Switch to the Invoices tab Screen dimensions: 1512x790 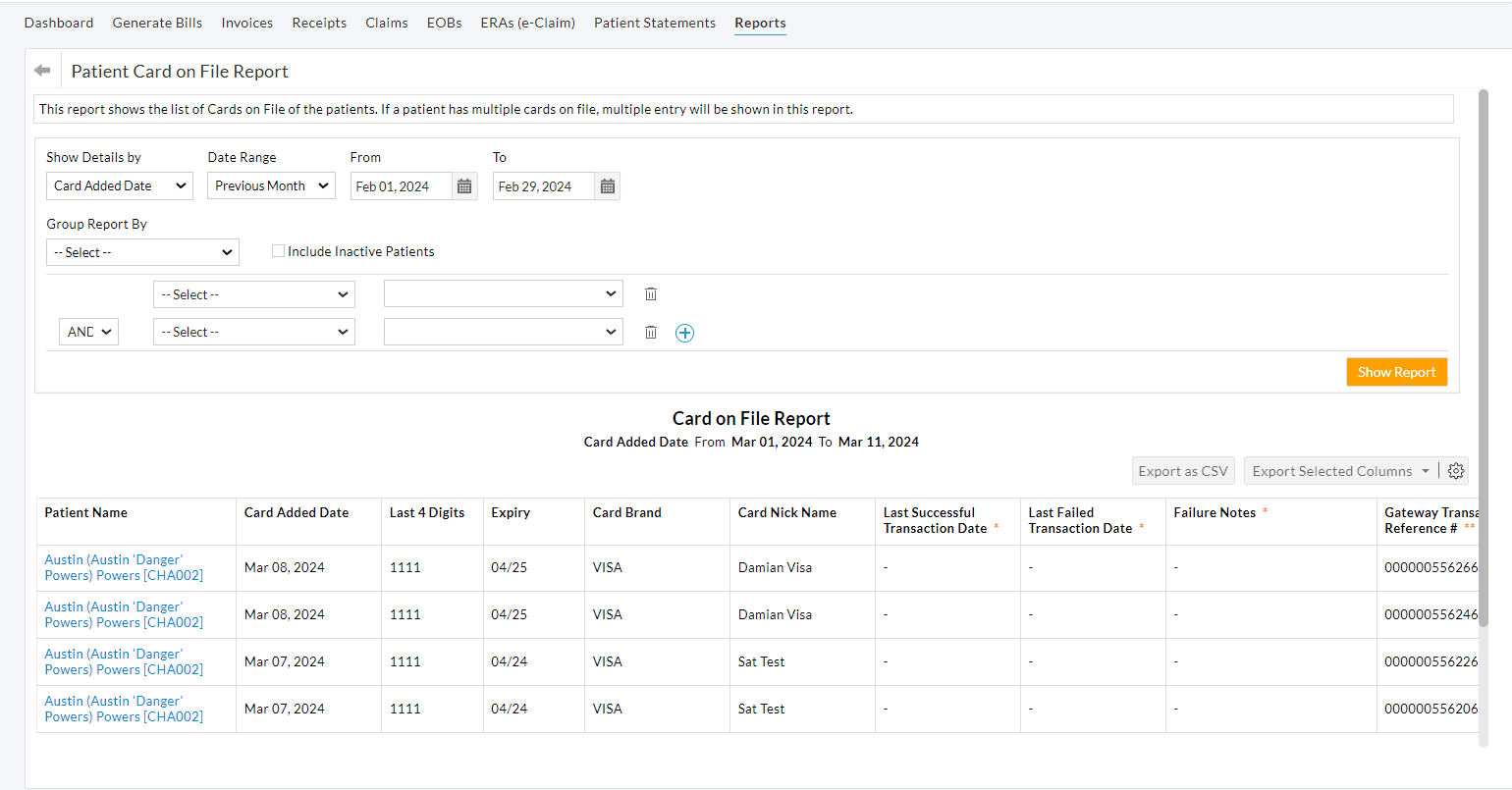click(x=246, y=23)
